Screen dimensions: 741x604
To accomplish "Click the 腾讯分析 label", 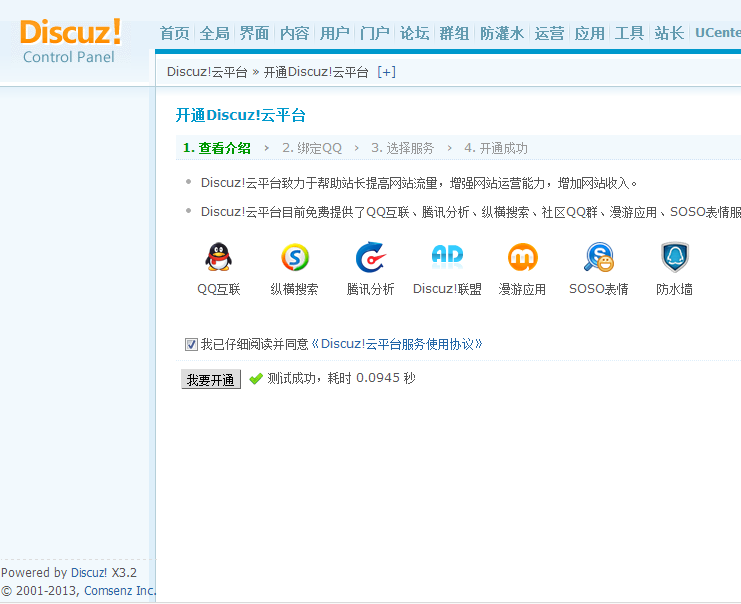I will 370,289.
